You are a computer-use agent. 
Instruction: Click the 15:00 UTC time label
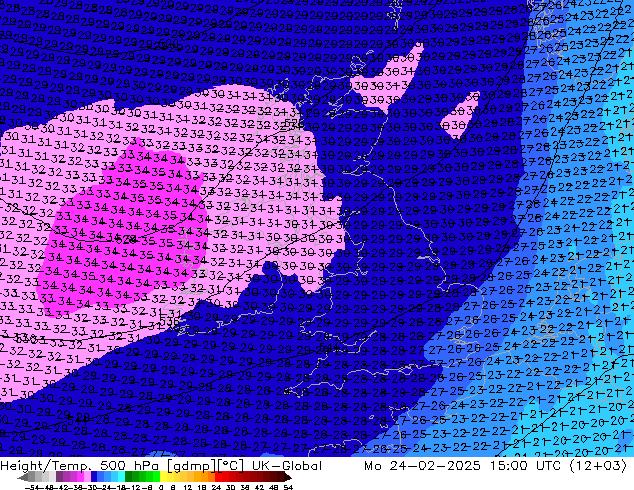(x=526, y=466)
